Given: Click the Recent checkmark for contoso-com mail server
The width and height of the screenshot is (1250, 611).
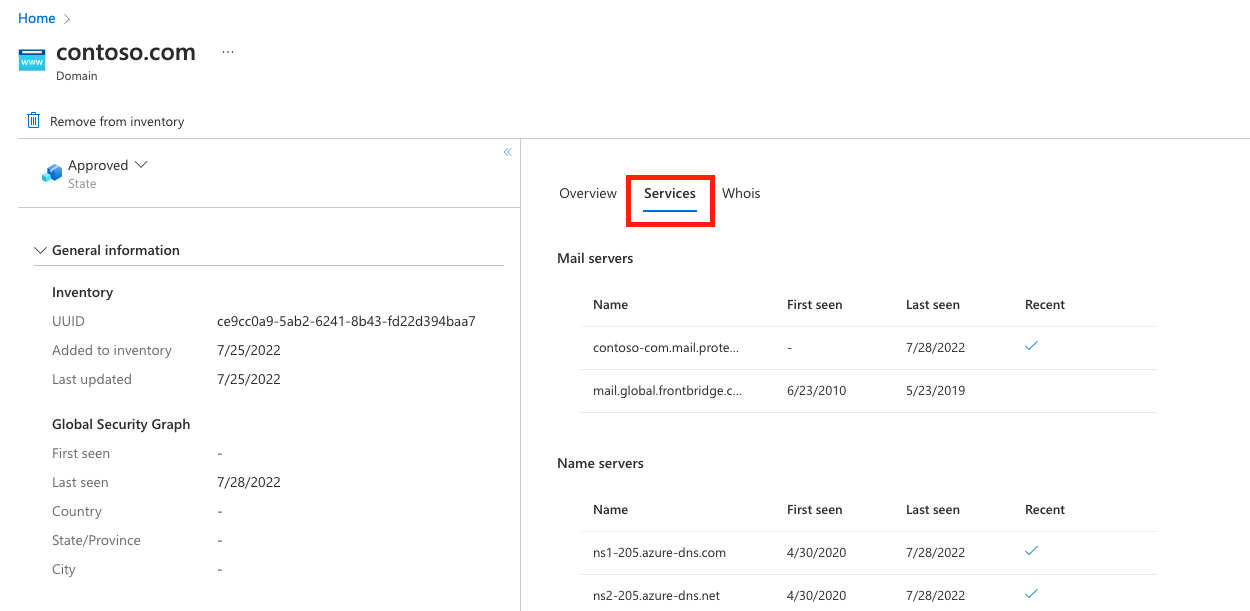Looking at the screenshot, I should click(1030, 345).
